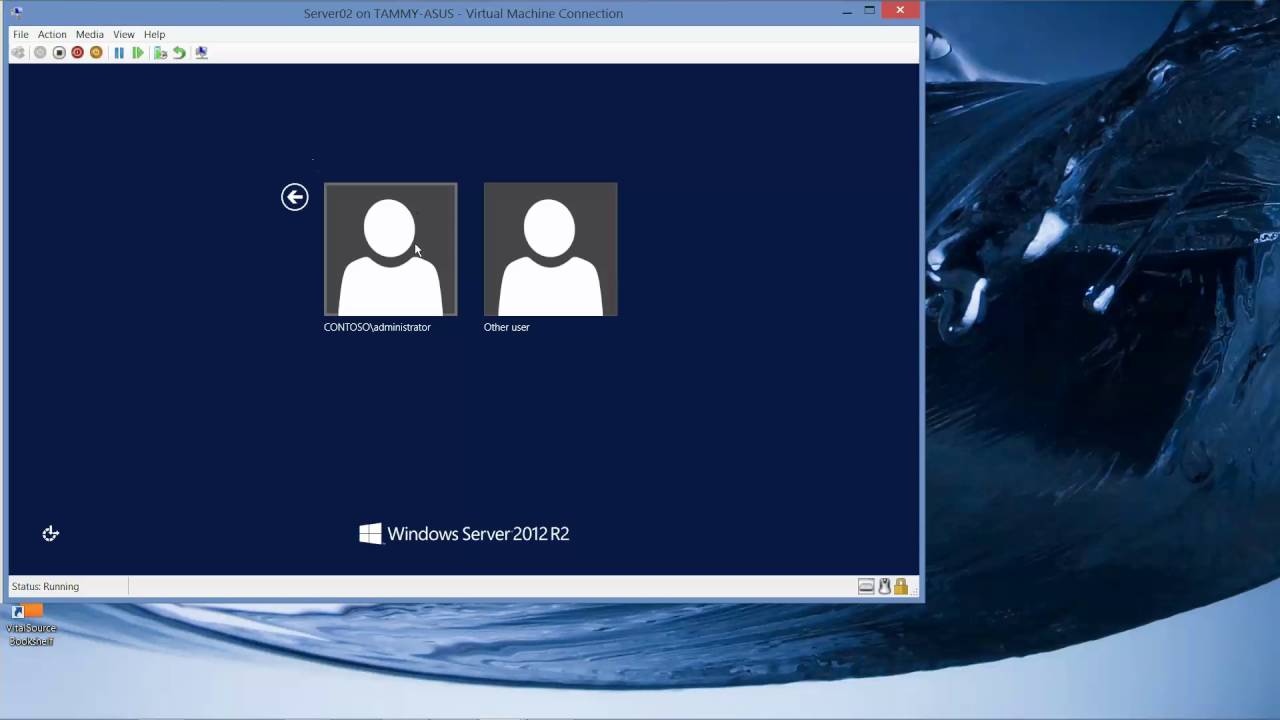Viewport: 1280px width, 720px height.
Task: Open the View menu
Action: click(124, 34)
